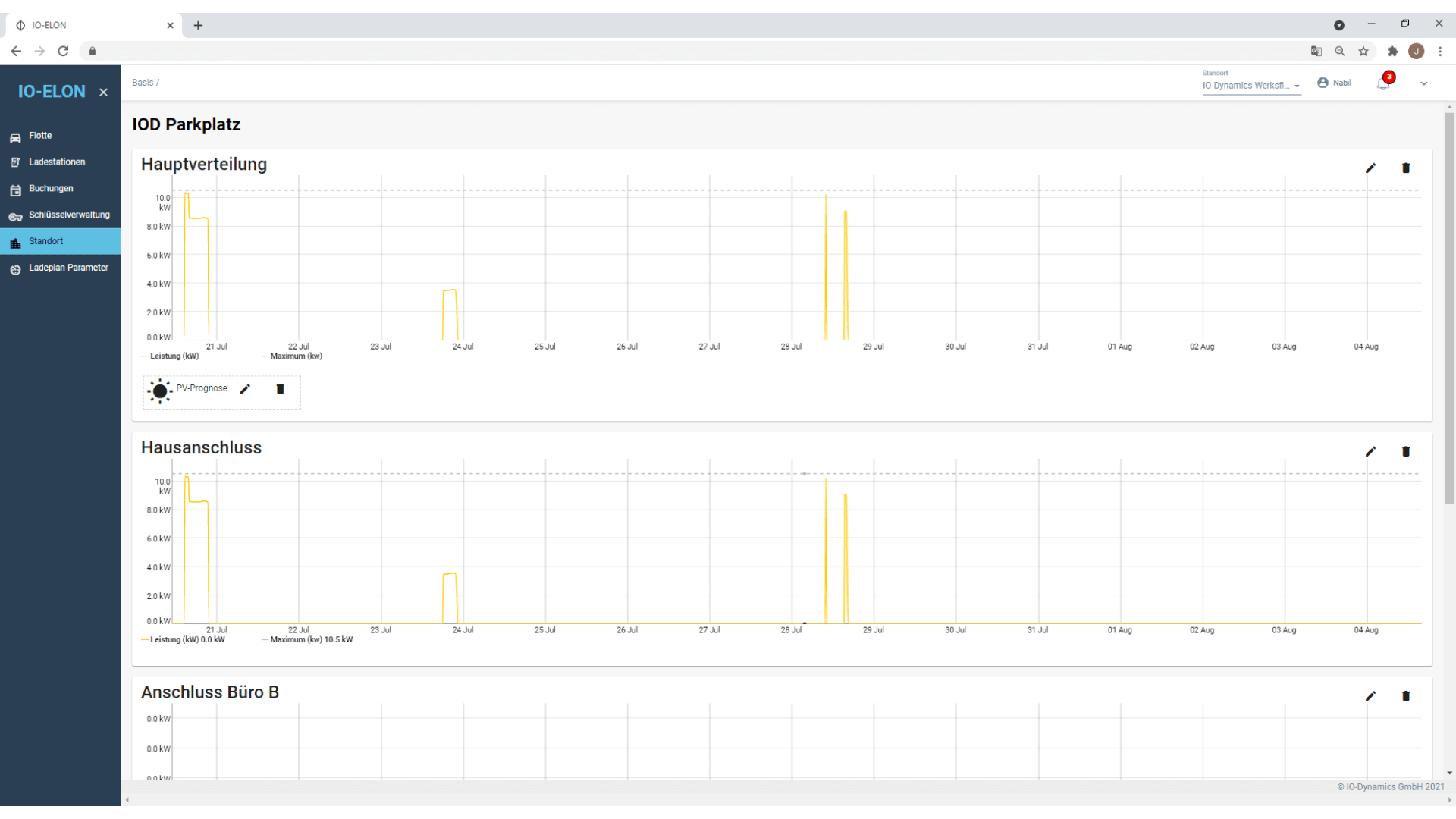The height and width of the screenshot is (819, 1456).
Task: Edit the PV-Prognose entry
Action: (x=245, y=389)
